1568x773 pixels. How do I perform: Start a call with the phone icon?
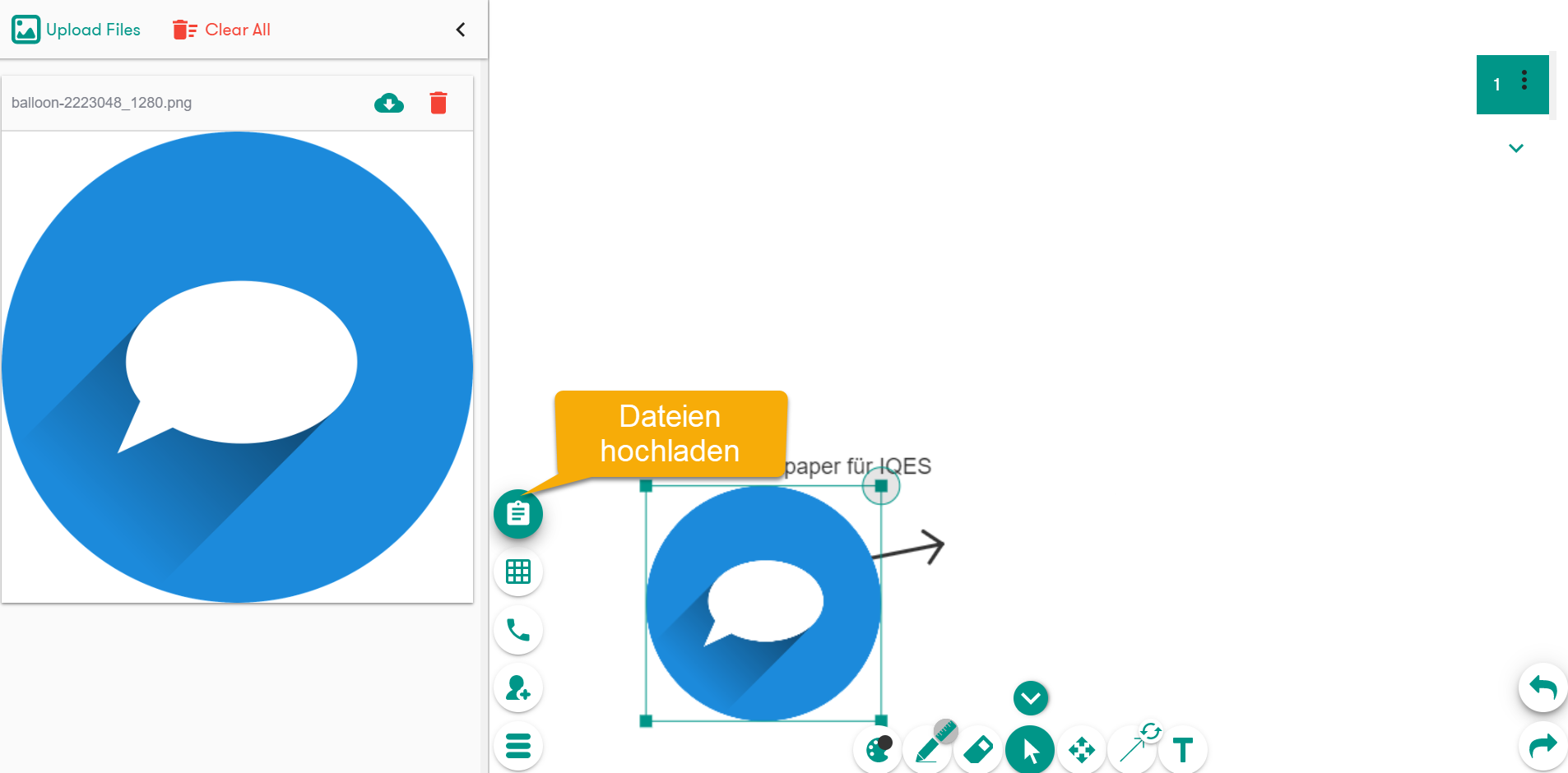pos(518,630)
